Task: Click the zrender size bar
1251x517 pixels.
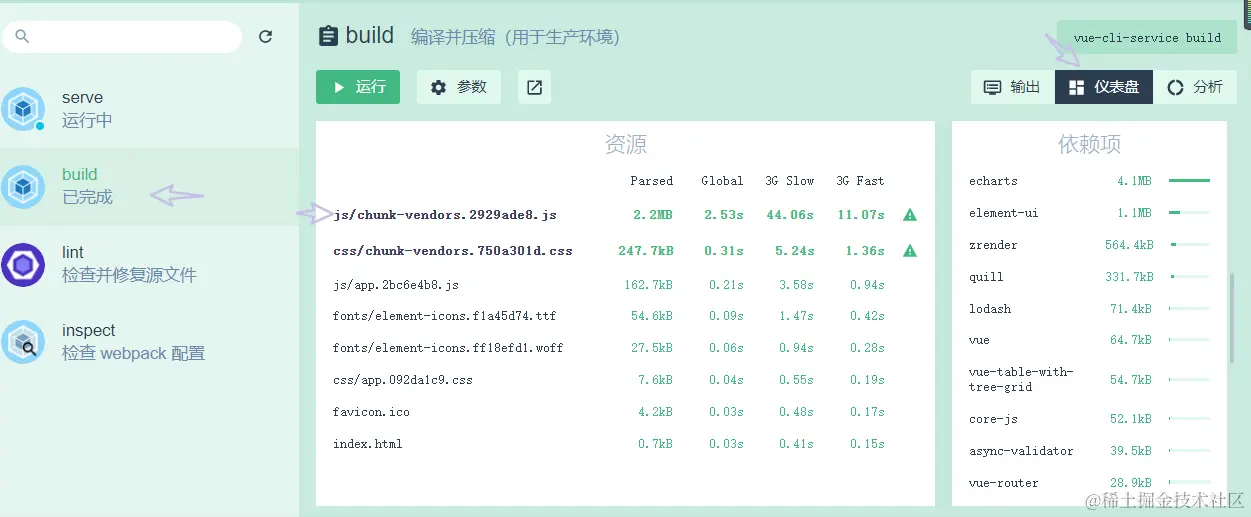Action: 1189,245
